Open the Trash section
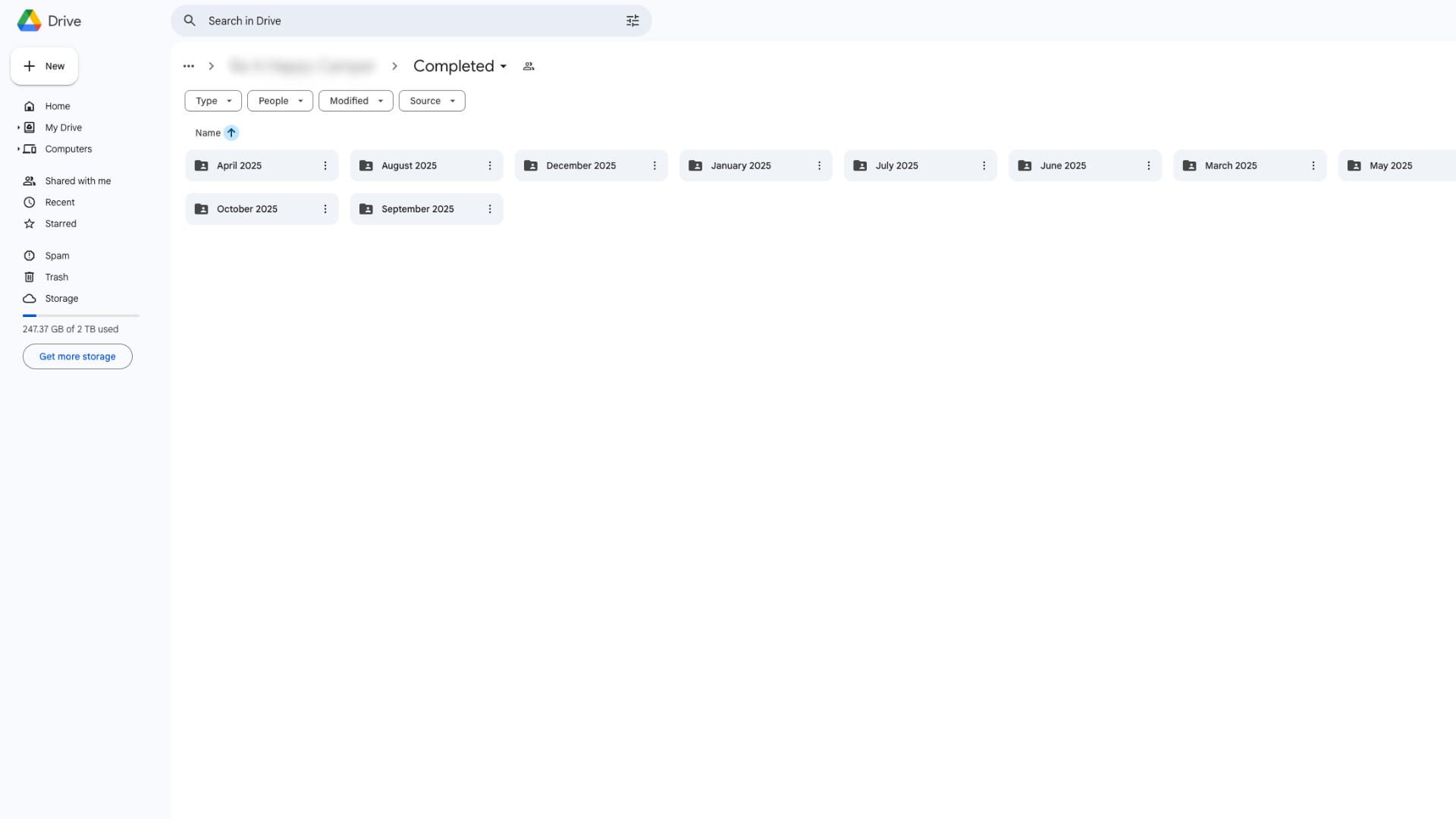Image resolution: width=1456 pixels, height=819 pixels. [x=56, y=278]
